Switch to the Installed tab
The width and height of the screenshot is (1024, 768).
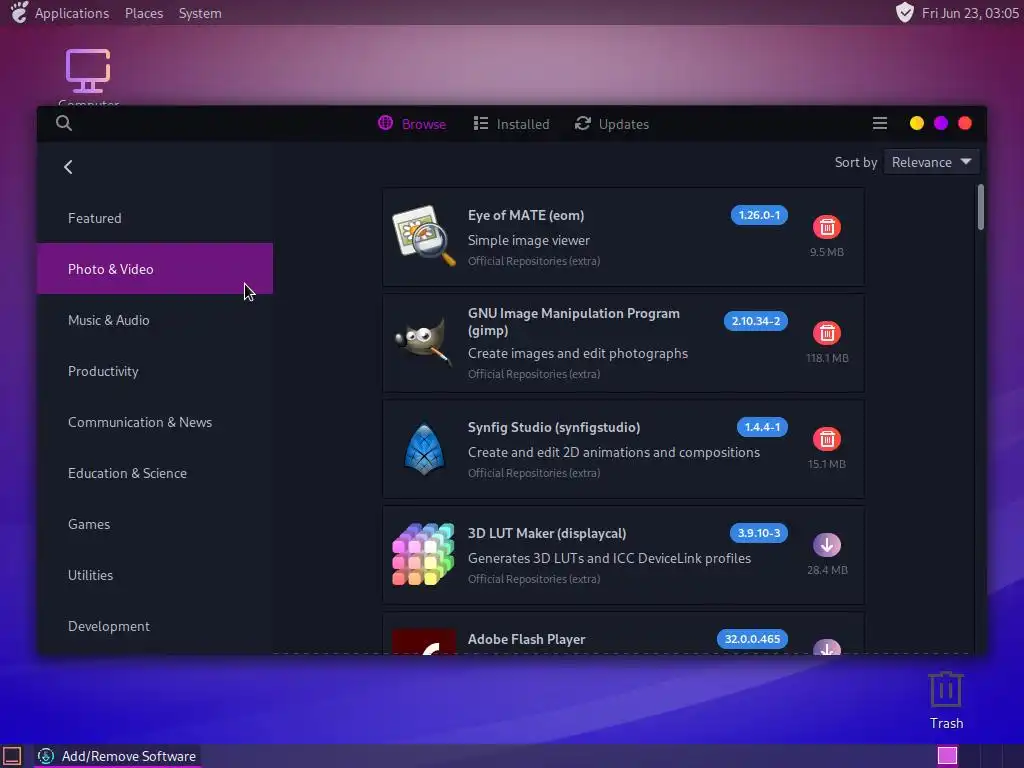tap(511, 124)
